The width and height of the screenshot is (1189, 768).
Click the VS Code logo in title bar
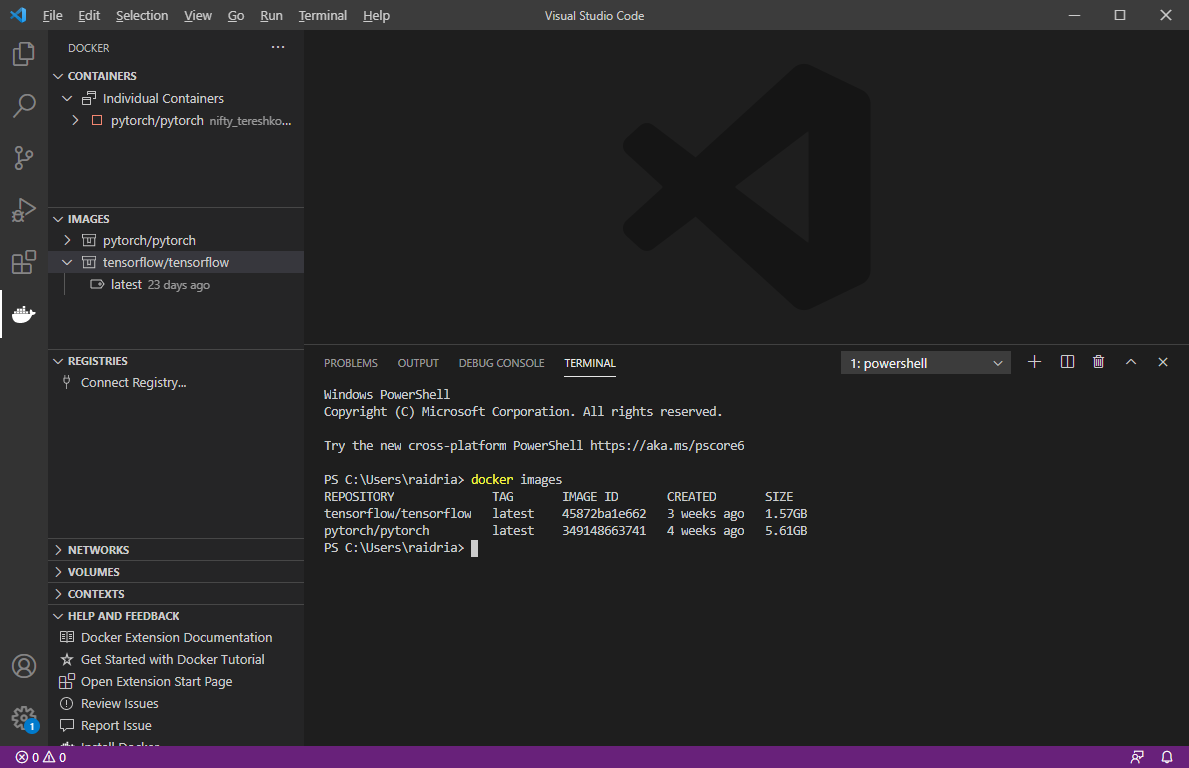pyautogui.click(x=18, y=15)
